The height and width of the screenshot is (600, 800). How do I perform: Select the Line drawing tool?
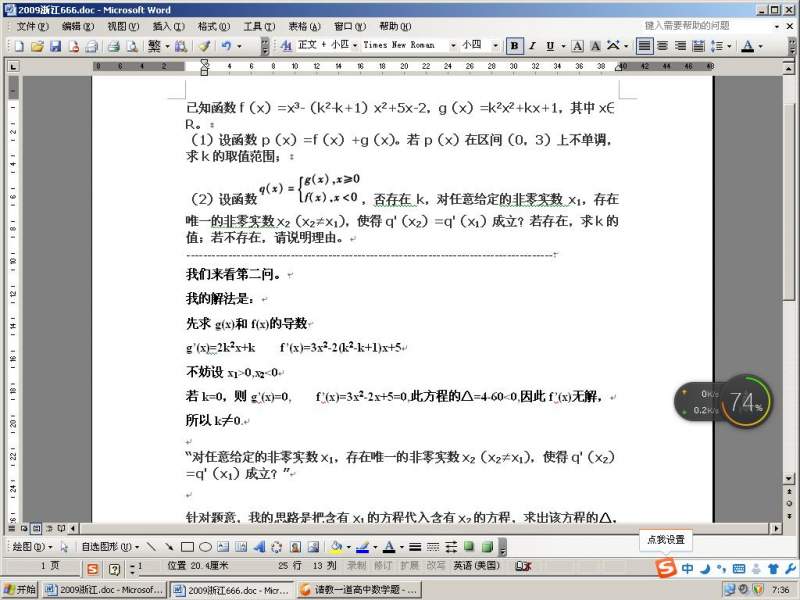pyautogui.click(x=151, y=547)
